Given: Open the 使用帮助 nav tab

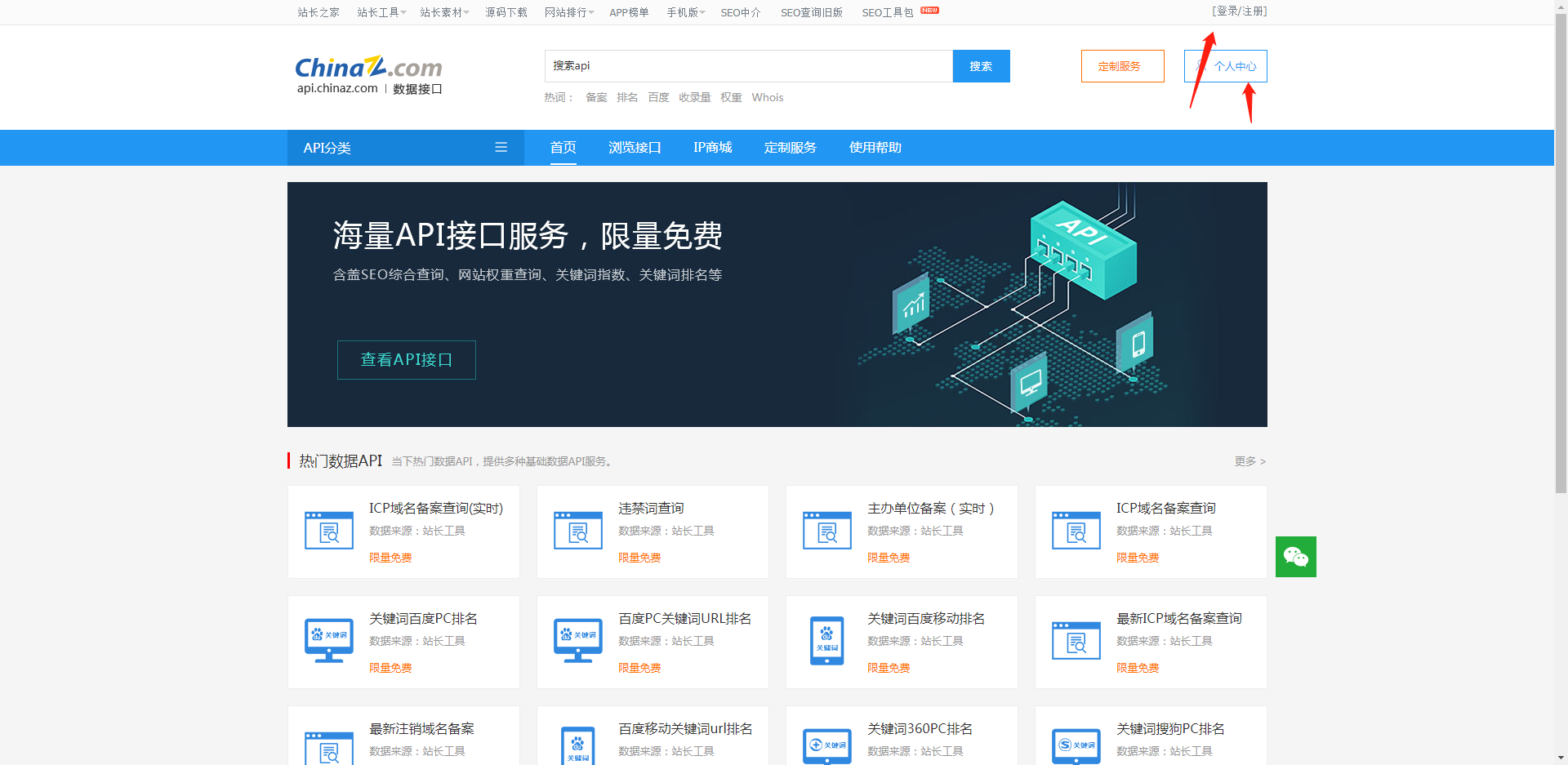Looking at the screenshot, I should click(x=875, y=148).
